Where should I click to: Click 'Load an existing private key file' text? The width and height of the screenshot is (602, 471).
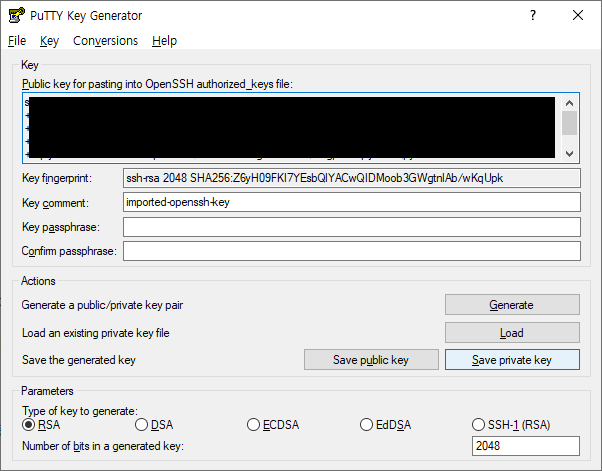96,333
